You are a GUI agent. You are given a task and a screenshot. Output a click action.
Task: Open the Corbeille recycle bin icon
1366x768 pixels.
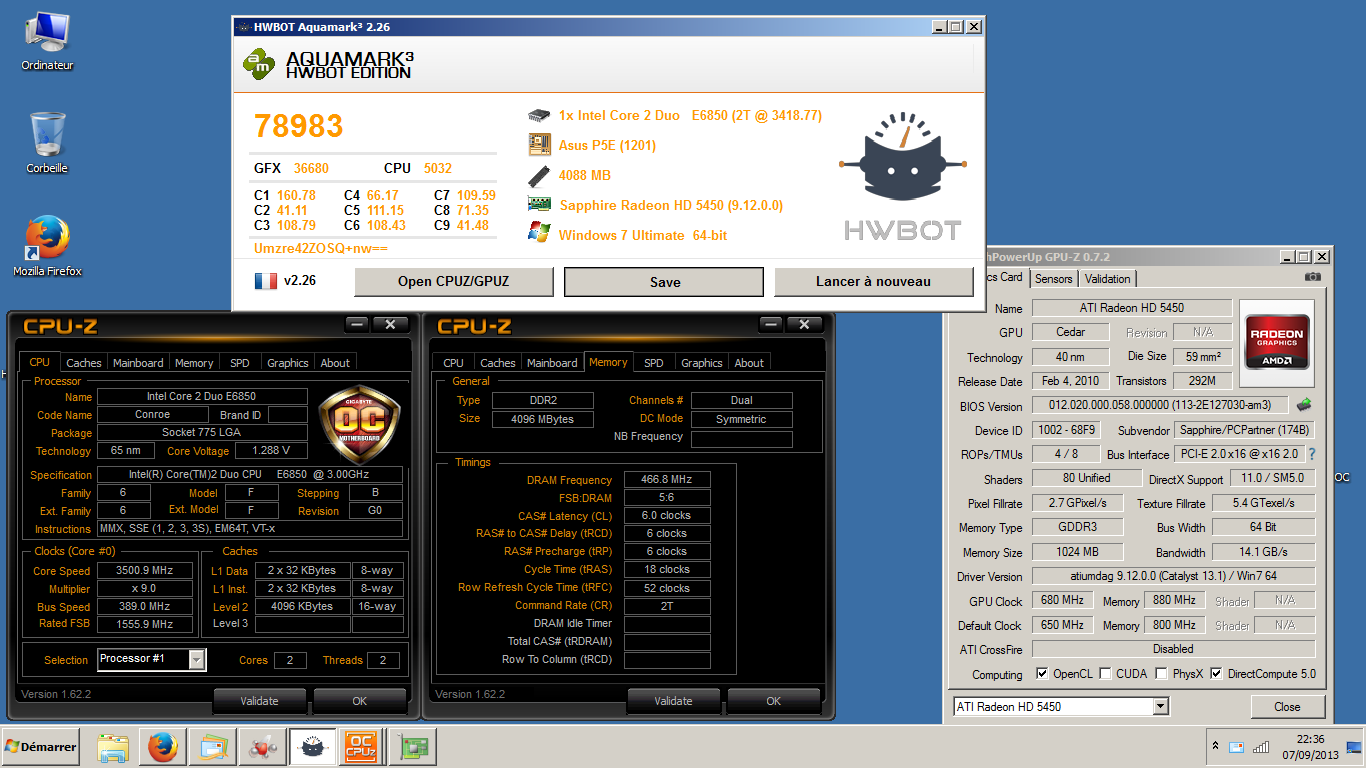click(x=47, y=142)
